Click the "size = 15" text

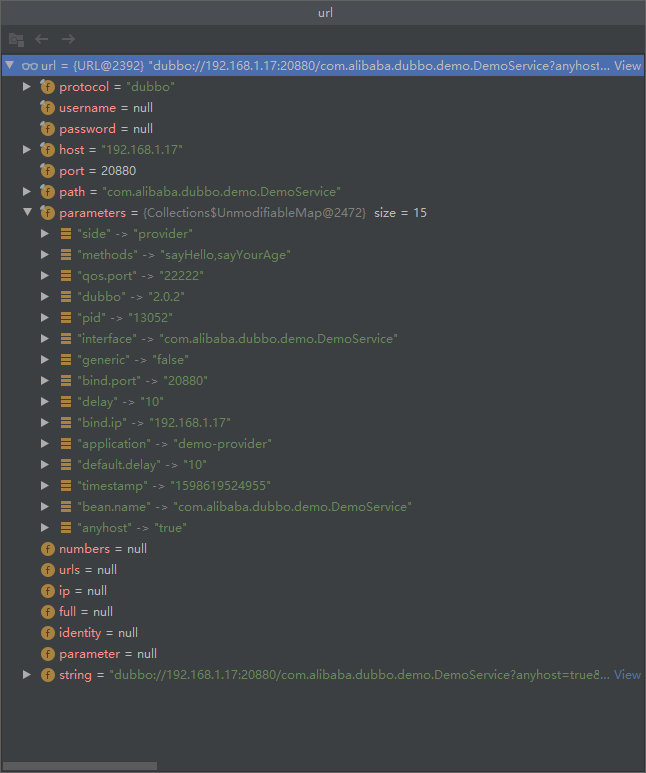point(400,213)
